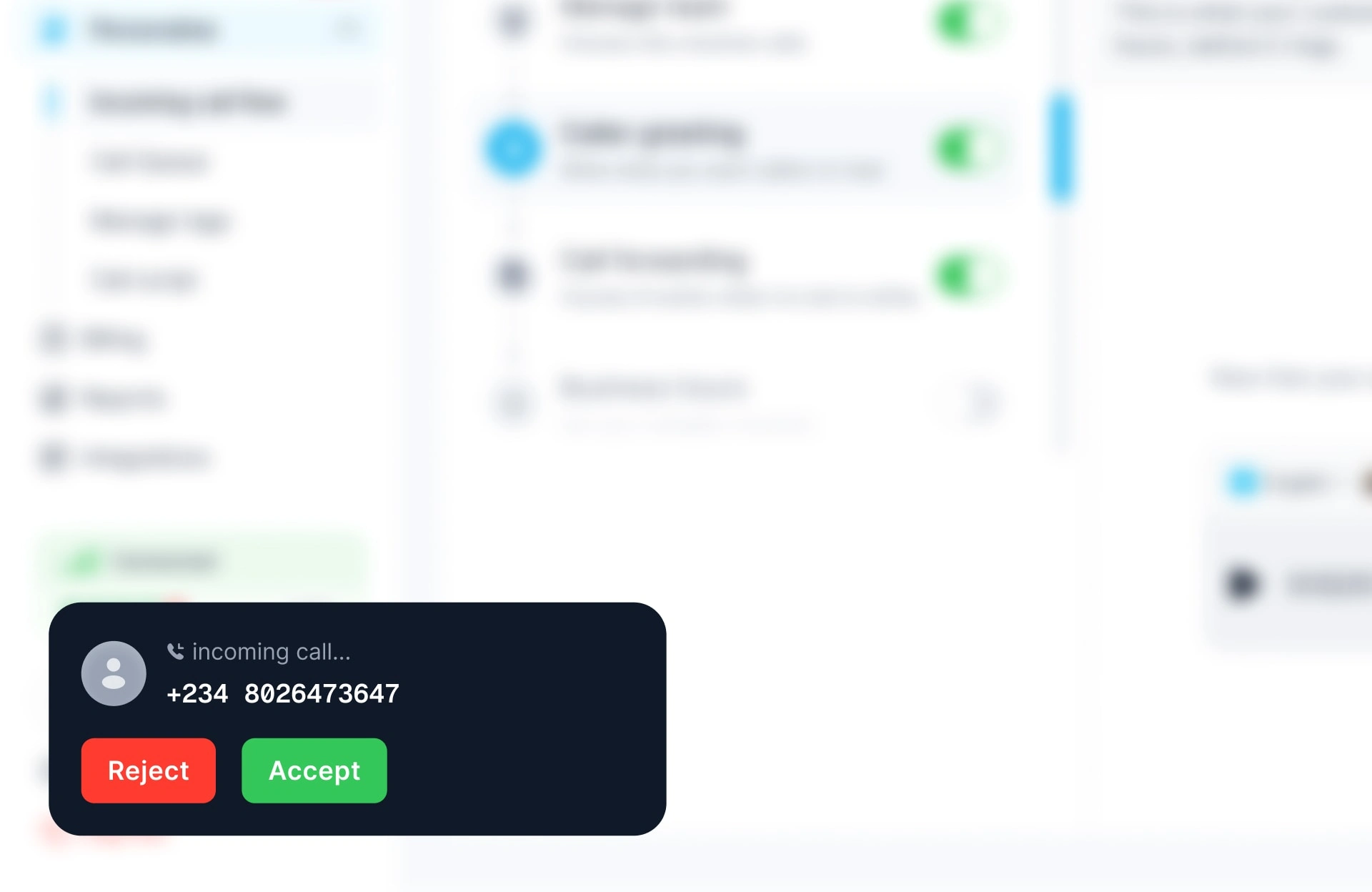Click the pale grey circular icon in the last list row
Image resolution: width=1372 pixels, height=892 pixels.
(x=513, y=402)
